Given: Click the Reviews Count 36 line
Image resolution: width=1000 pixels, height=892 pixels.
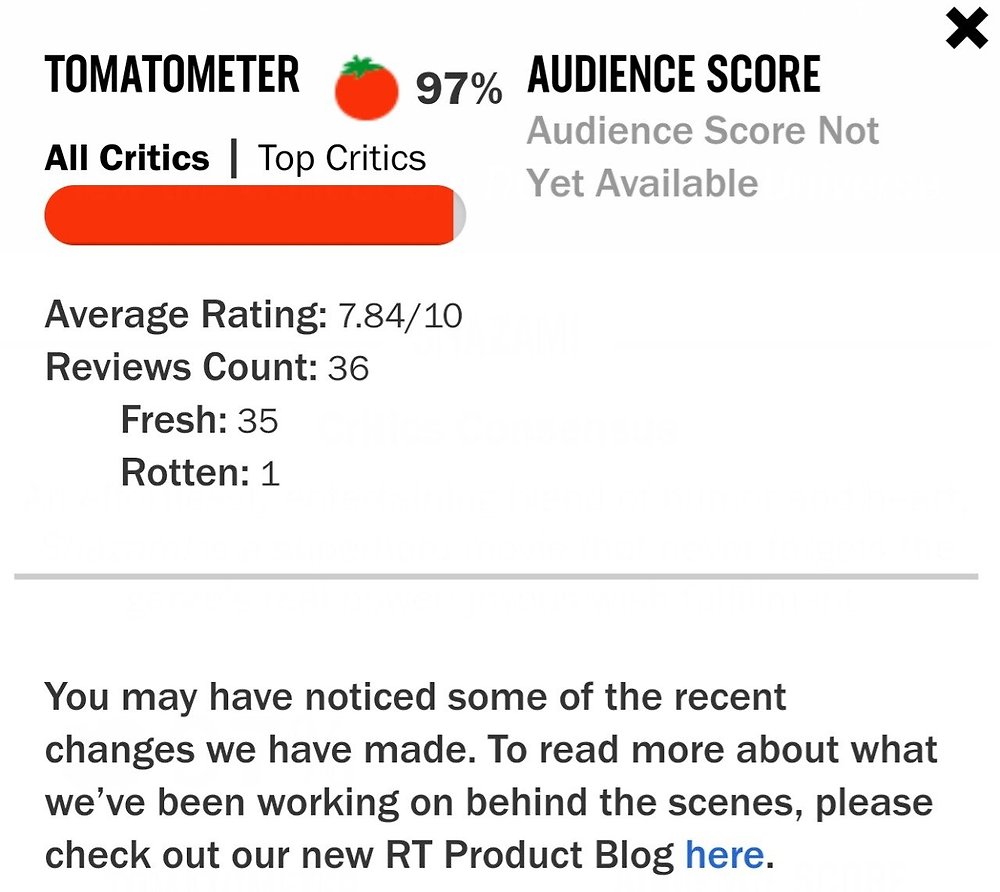Looking at the screenshot, I should point(207,368).
